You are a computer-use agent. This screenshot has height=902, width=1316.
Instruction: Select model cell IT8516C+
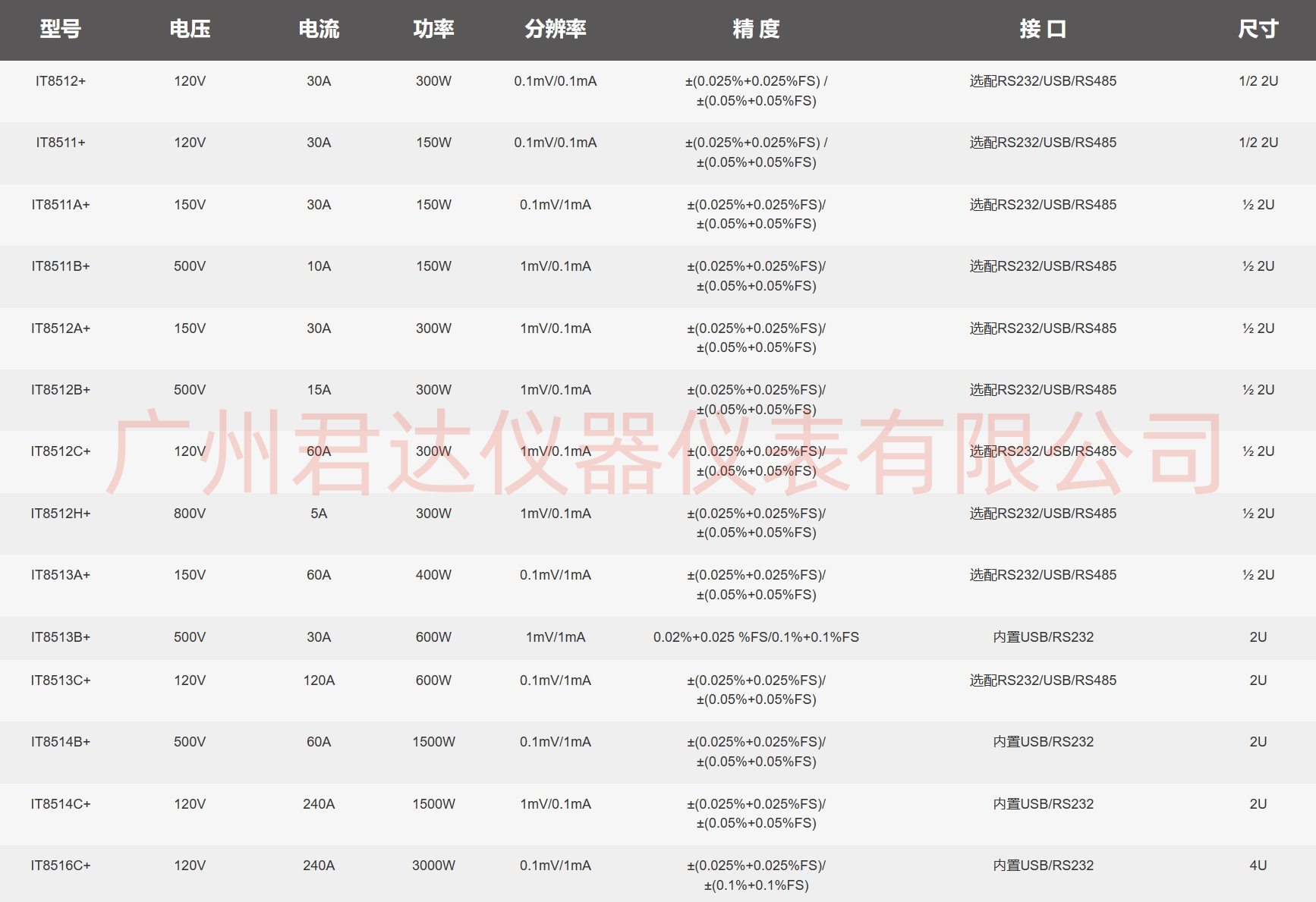[x=61, y=866]
